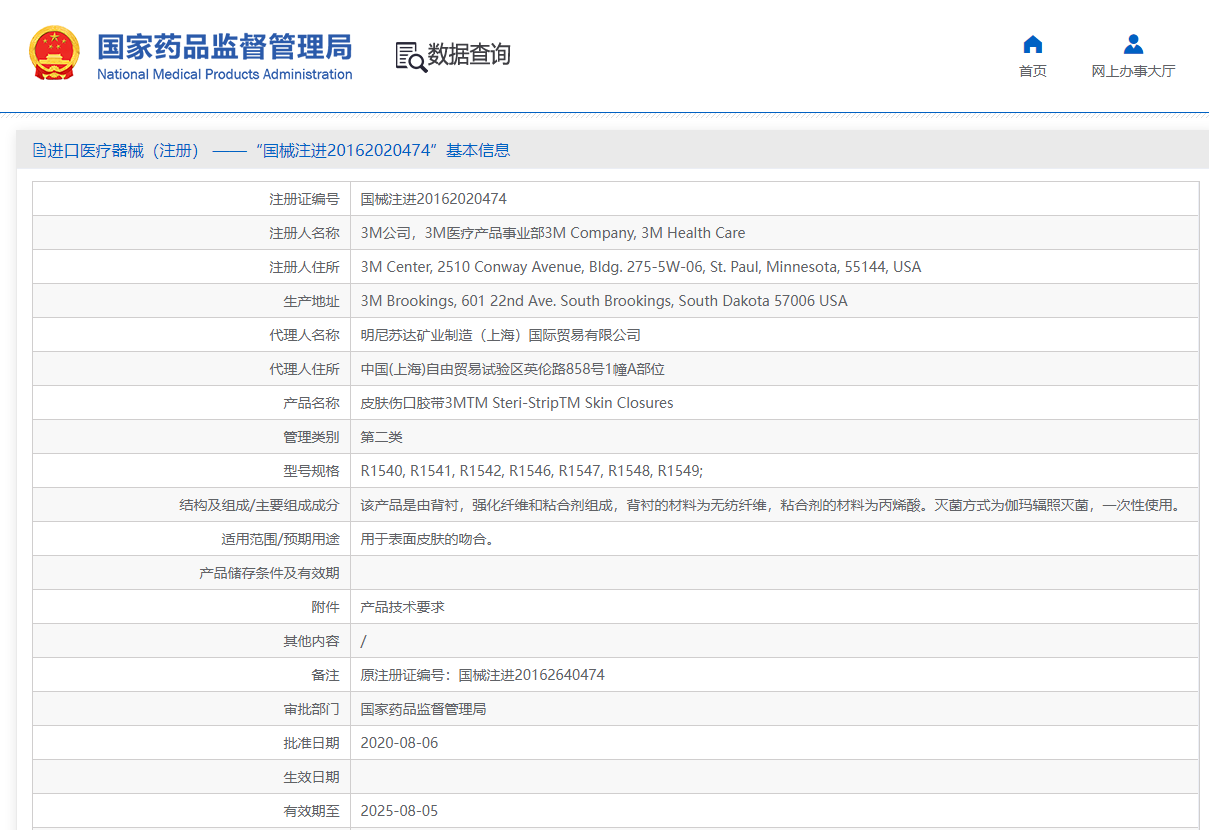The width and height of the screenshot is (1209, 830).
Task: Click the 生效日期 label cell
Action: [x=192, y=777]
